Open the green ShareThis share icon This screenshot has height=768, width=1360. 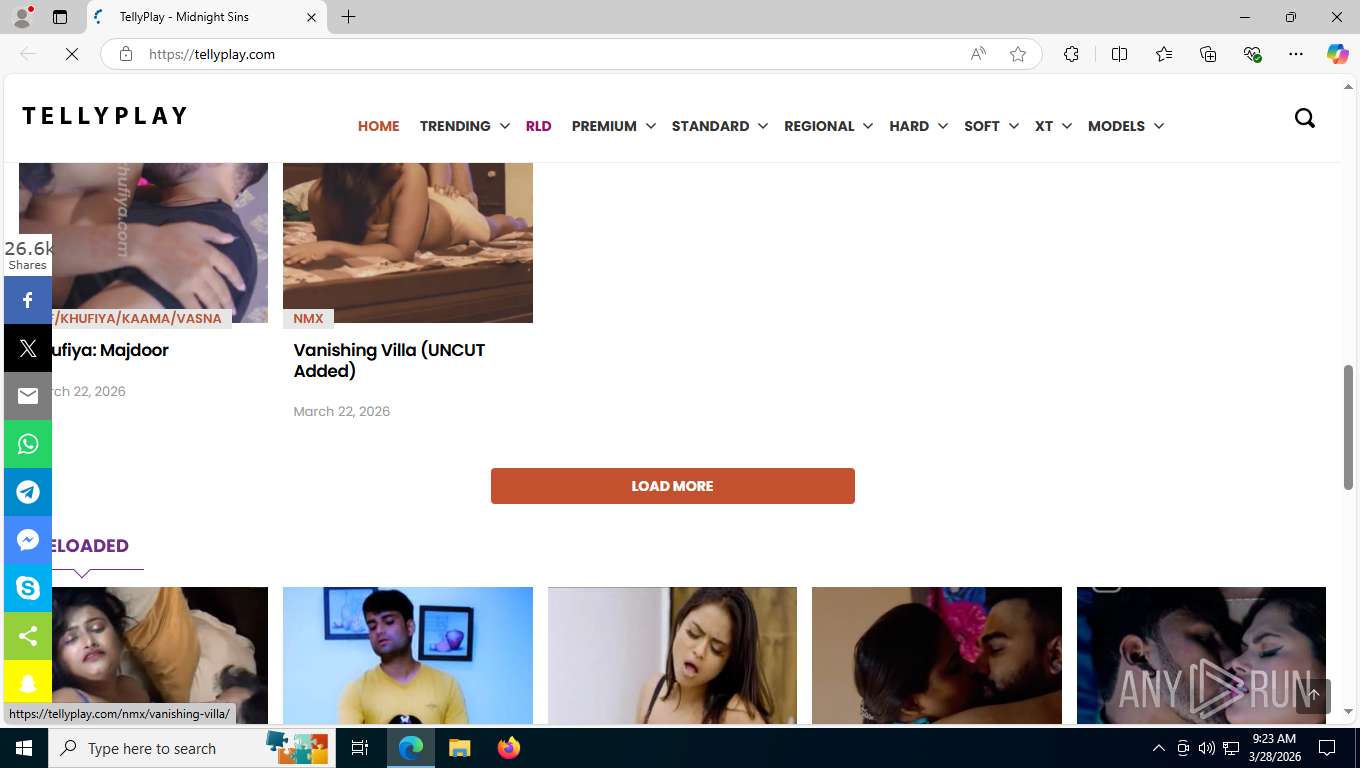coord(28,636)
